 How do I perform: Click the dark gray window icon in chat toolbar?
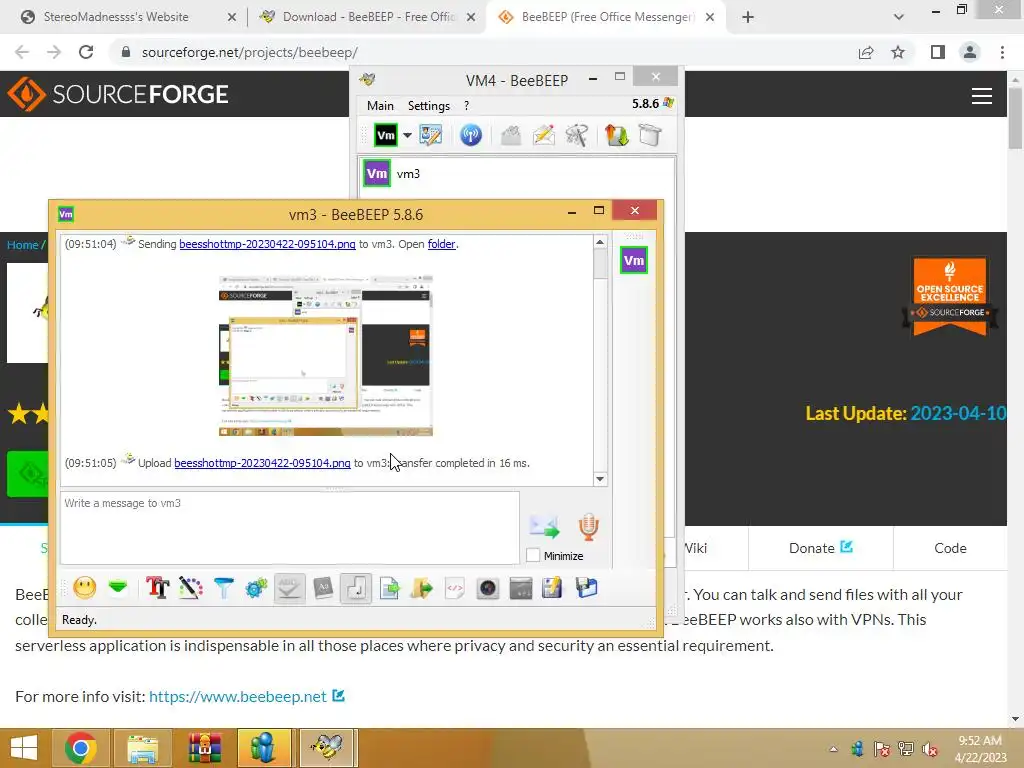pos(520,588)
